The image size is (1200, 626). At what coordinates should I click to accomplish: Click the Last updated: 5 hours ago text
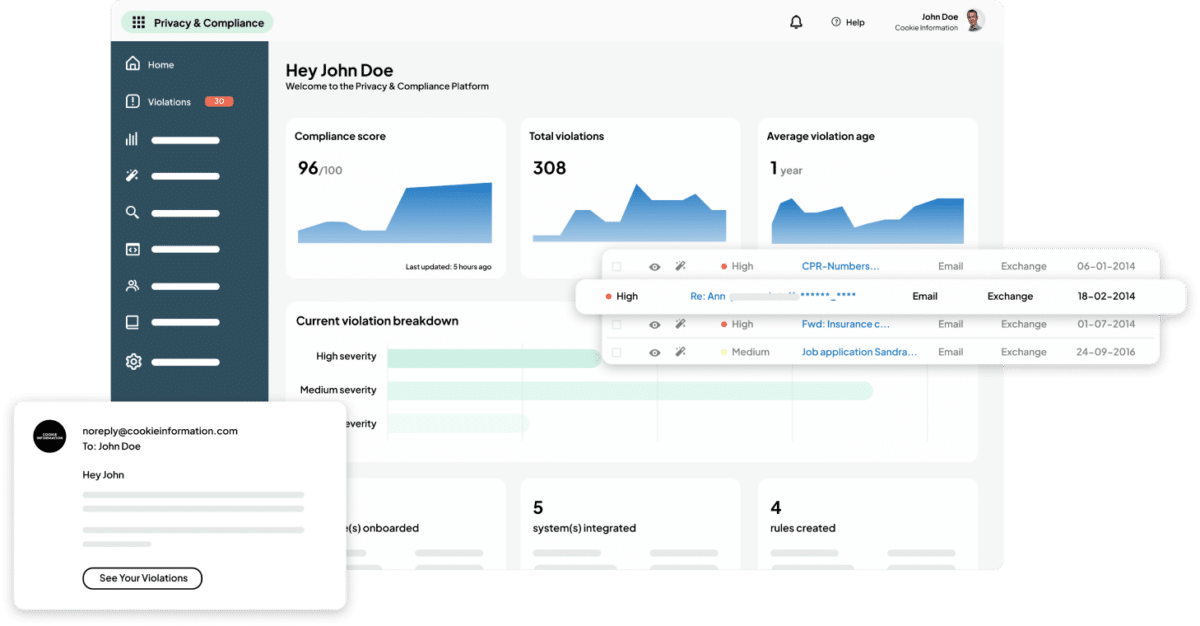(448, 267)
